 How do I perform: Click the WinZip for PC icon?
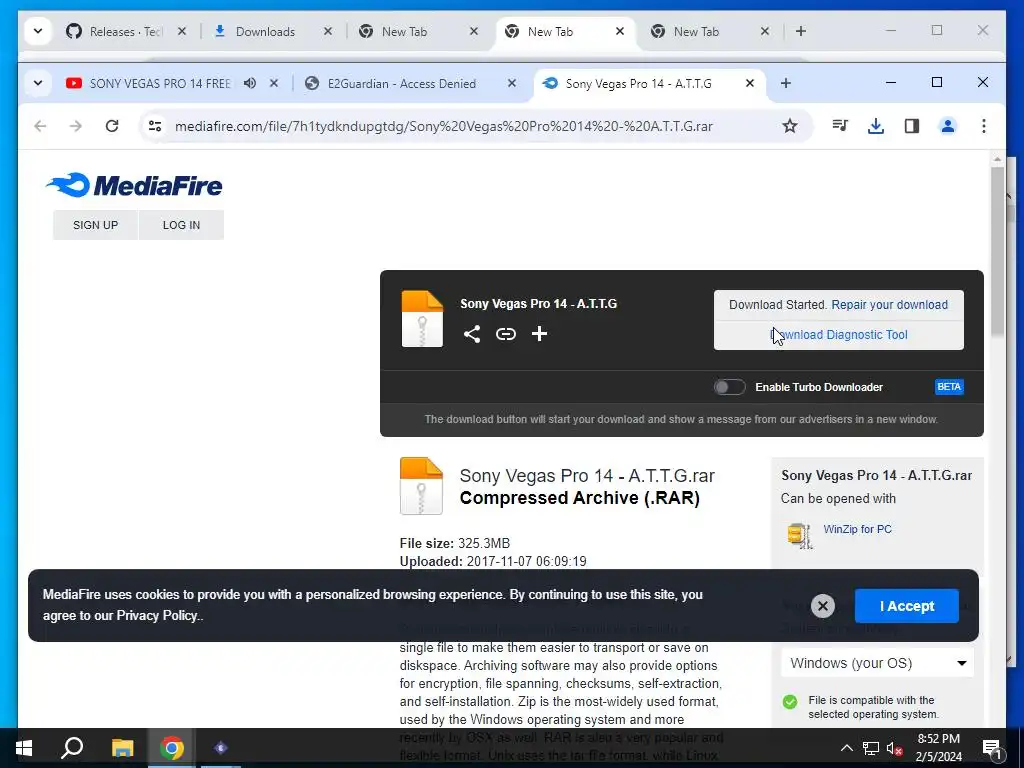tap(799, 536)
